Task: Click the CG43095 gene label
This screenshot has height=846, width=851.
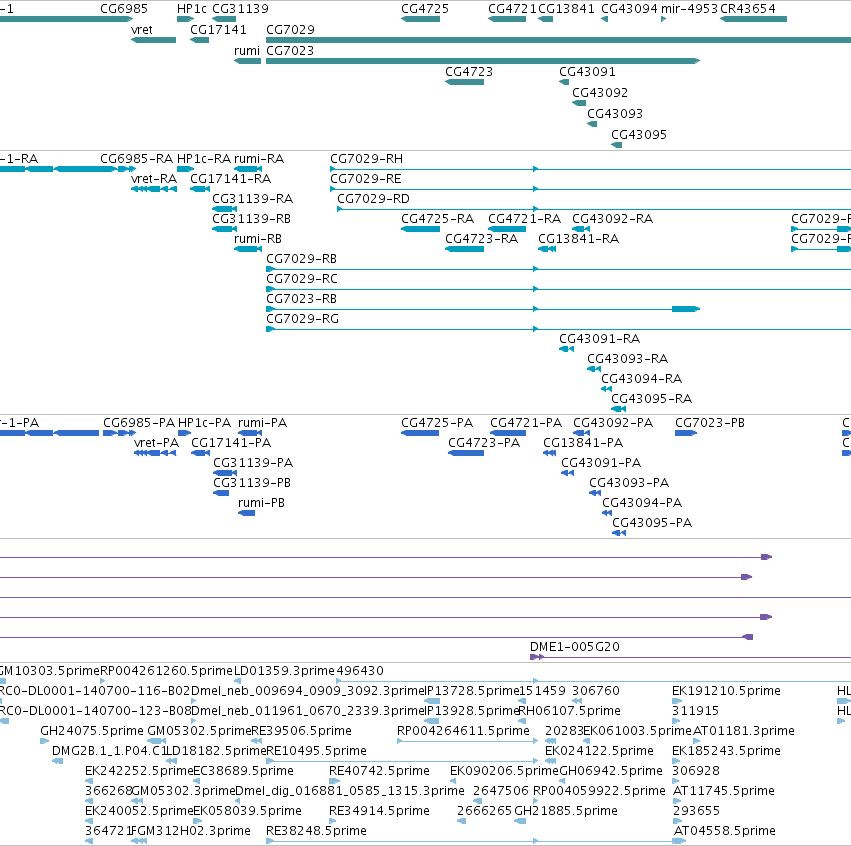Action: point(639,135)
